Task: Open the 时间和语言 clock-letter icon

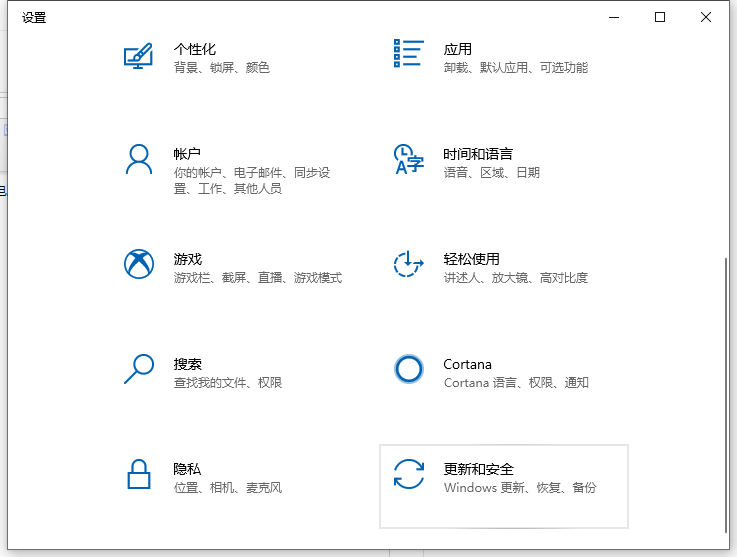Action: pos(408,159)
